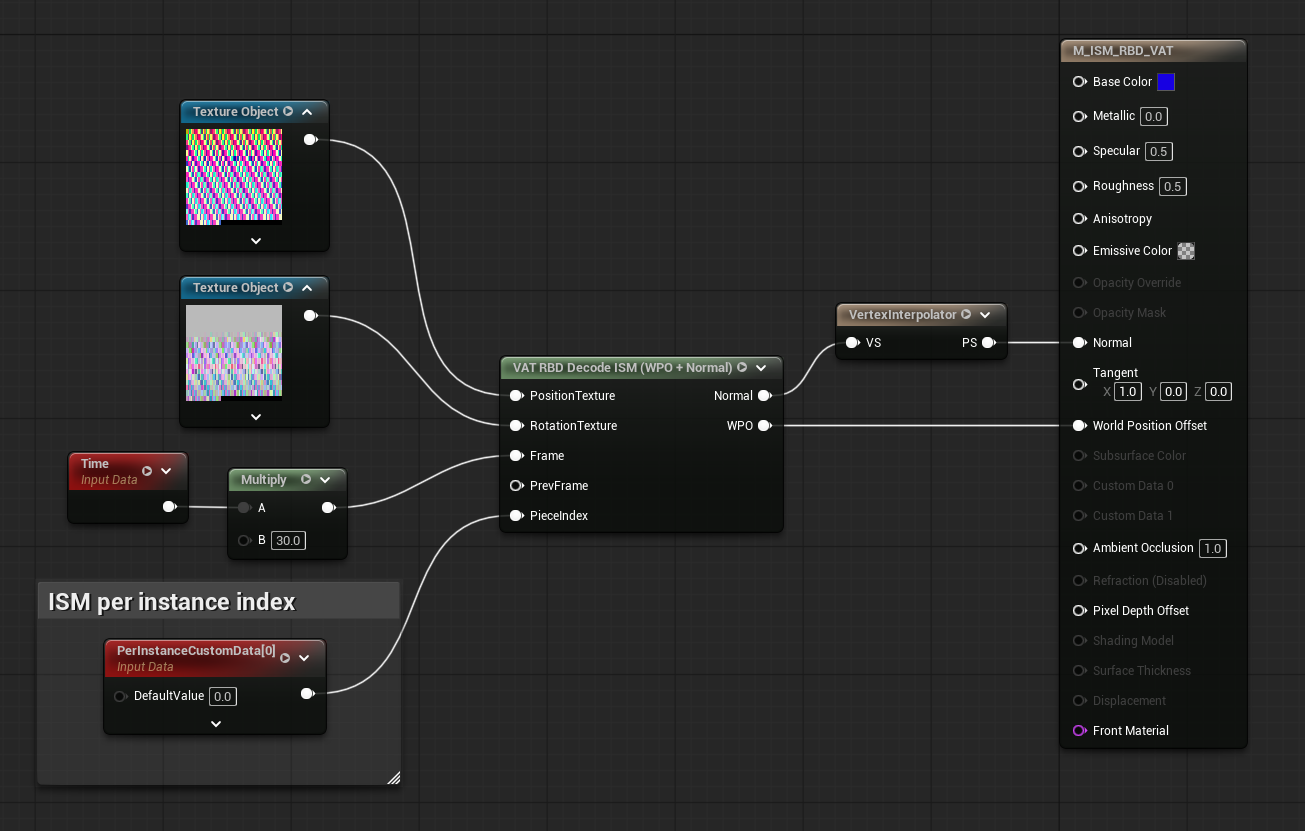Image resolution: width=1305 pixels, height=831 pixels.
Task: Toggle preview icon on PositionTexture's Texture Object node
Action: click(288, 112)
